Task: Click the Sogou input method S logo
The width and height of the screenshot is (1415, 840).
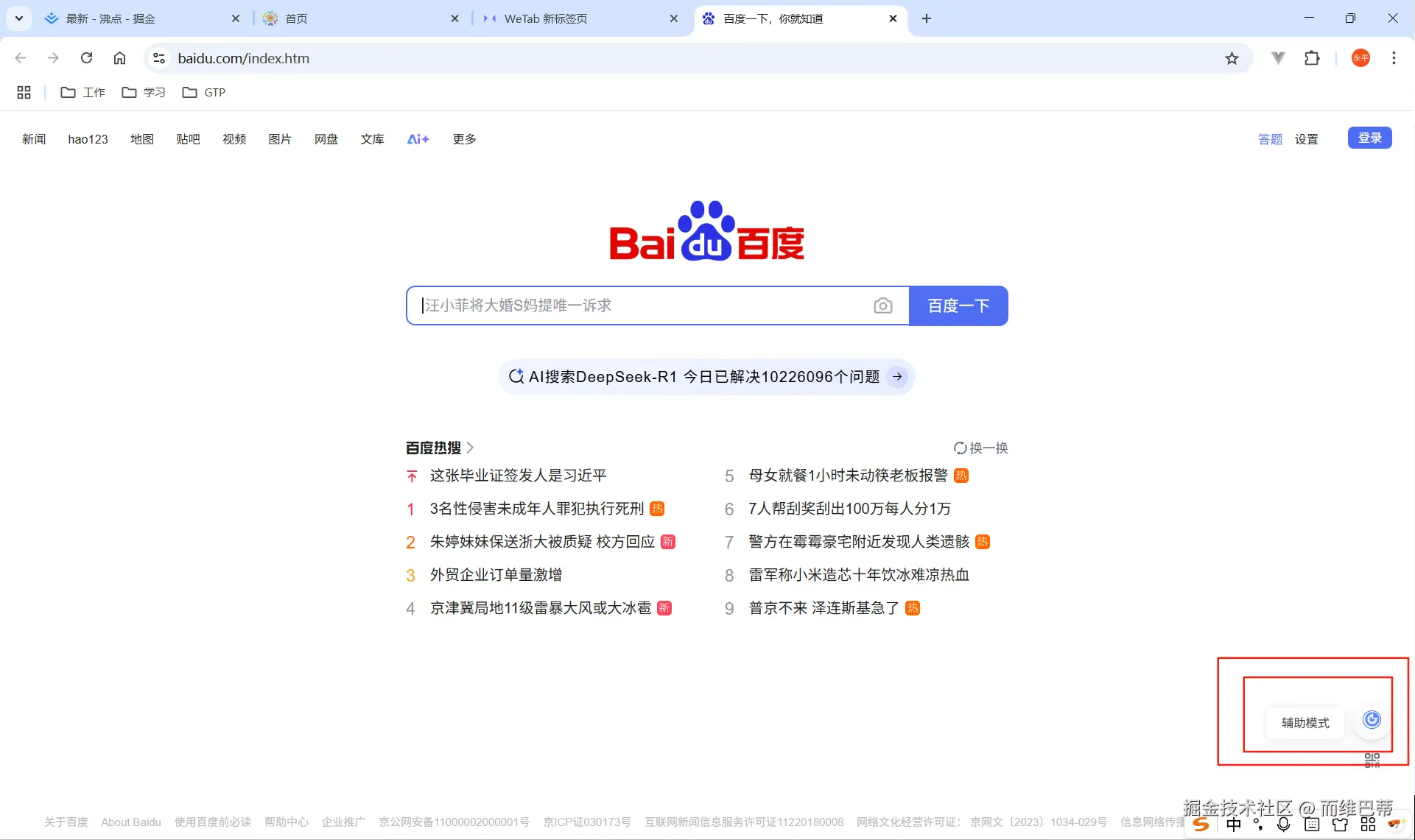Action: click(x=1201, y=825)
